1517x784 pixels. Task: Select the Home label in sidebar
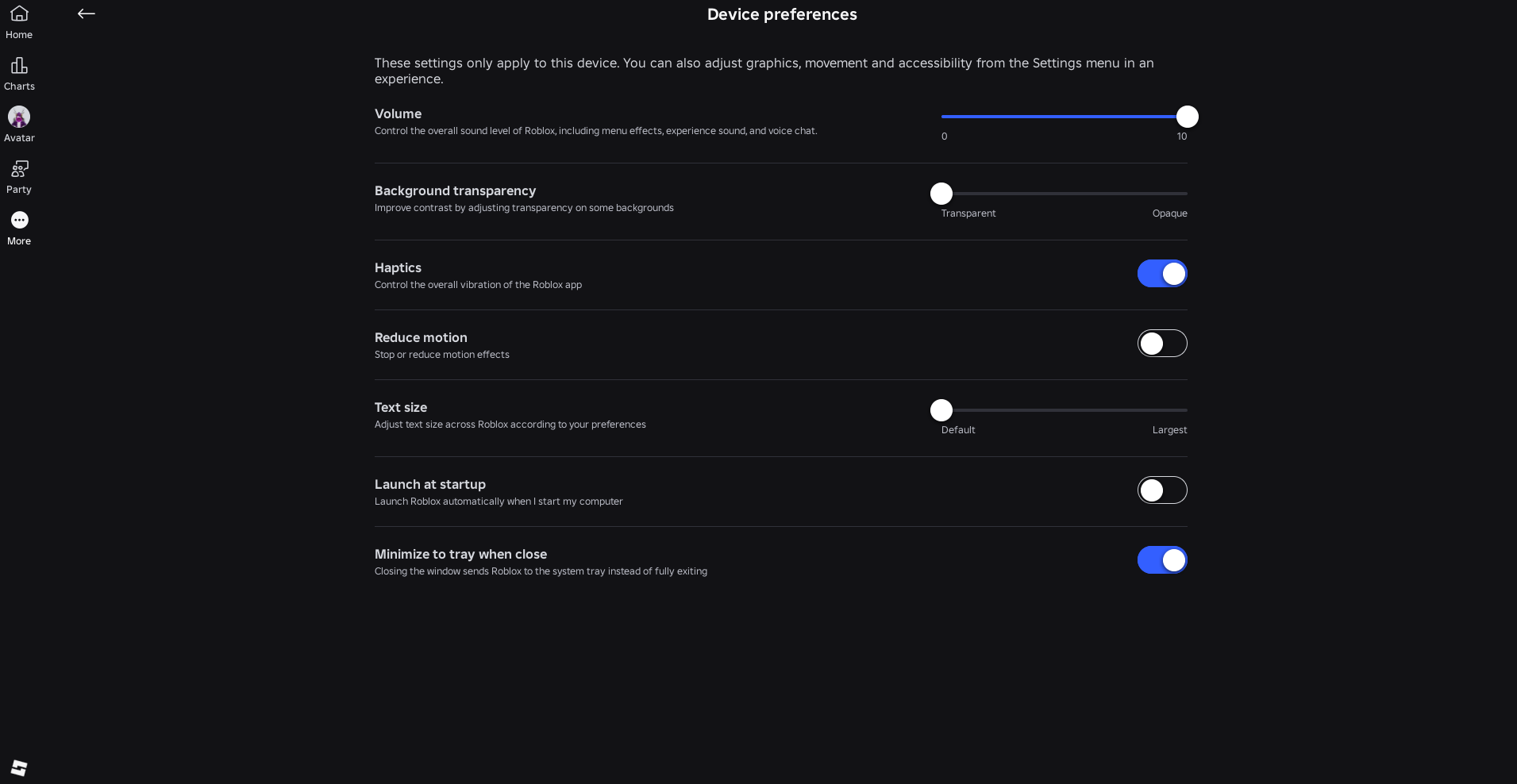click(x=19, y=35)
